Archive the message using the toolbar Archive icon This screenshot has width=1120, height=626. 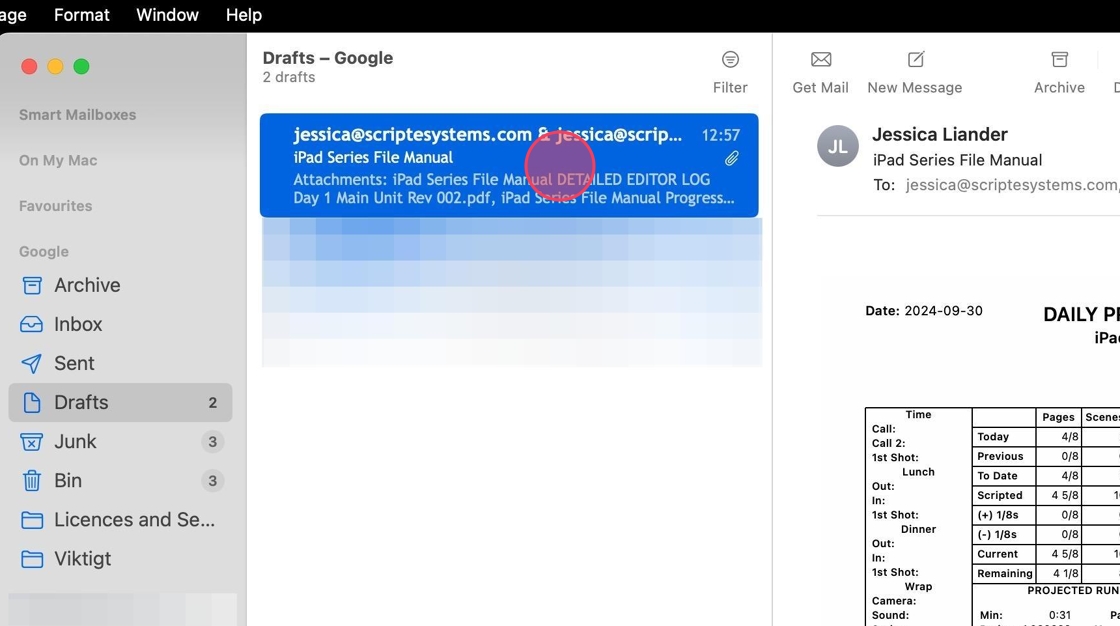[1059, 59]
